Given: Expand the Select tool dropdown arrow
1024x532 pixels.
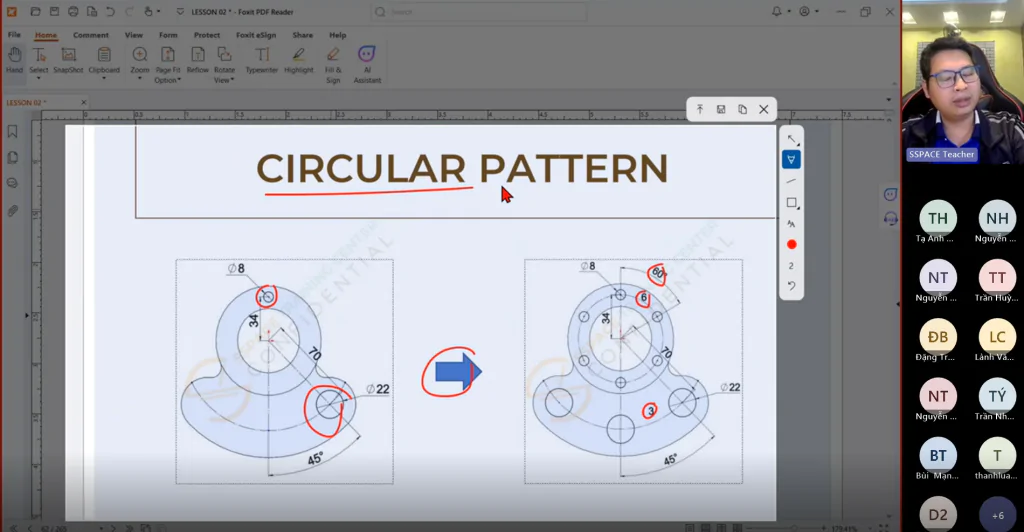Looking at the screenshot, I should 39,79.
